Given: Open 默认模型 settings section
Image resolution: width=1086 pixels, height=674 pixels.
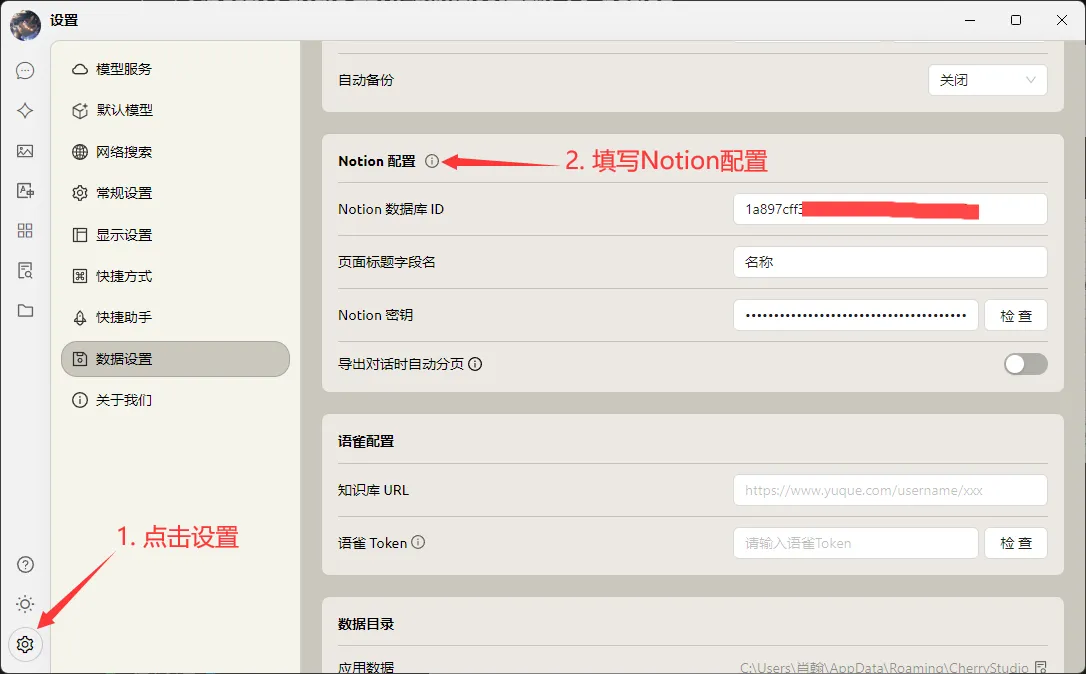Looking at the screenshot, I should [x=175, y=110].
